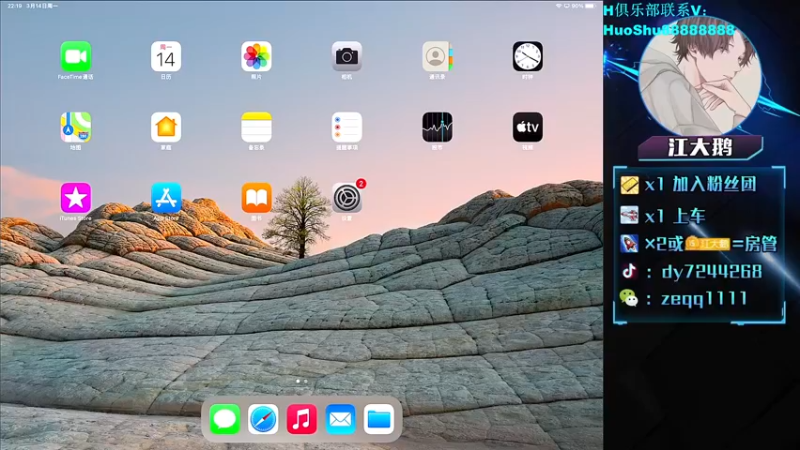The width and height of the screenshot is (800, 450).
Task: Open Settings with the red badge
Action: click(347, 197)
